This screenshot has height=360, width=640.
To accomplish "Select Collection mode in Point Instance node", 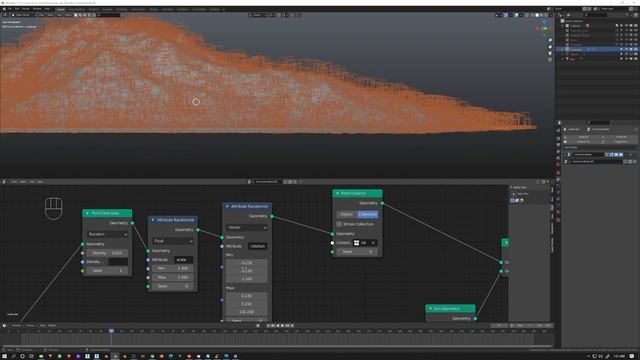I will [x=367, y=214].
